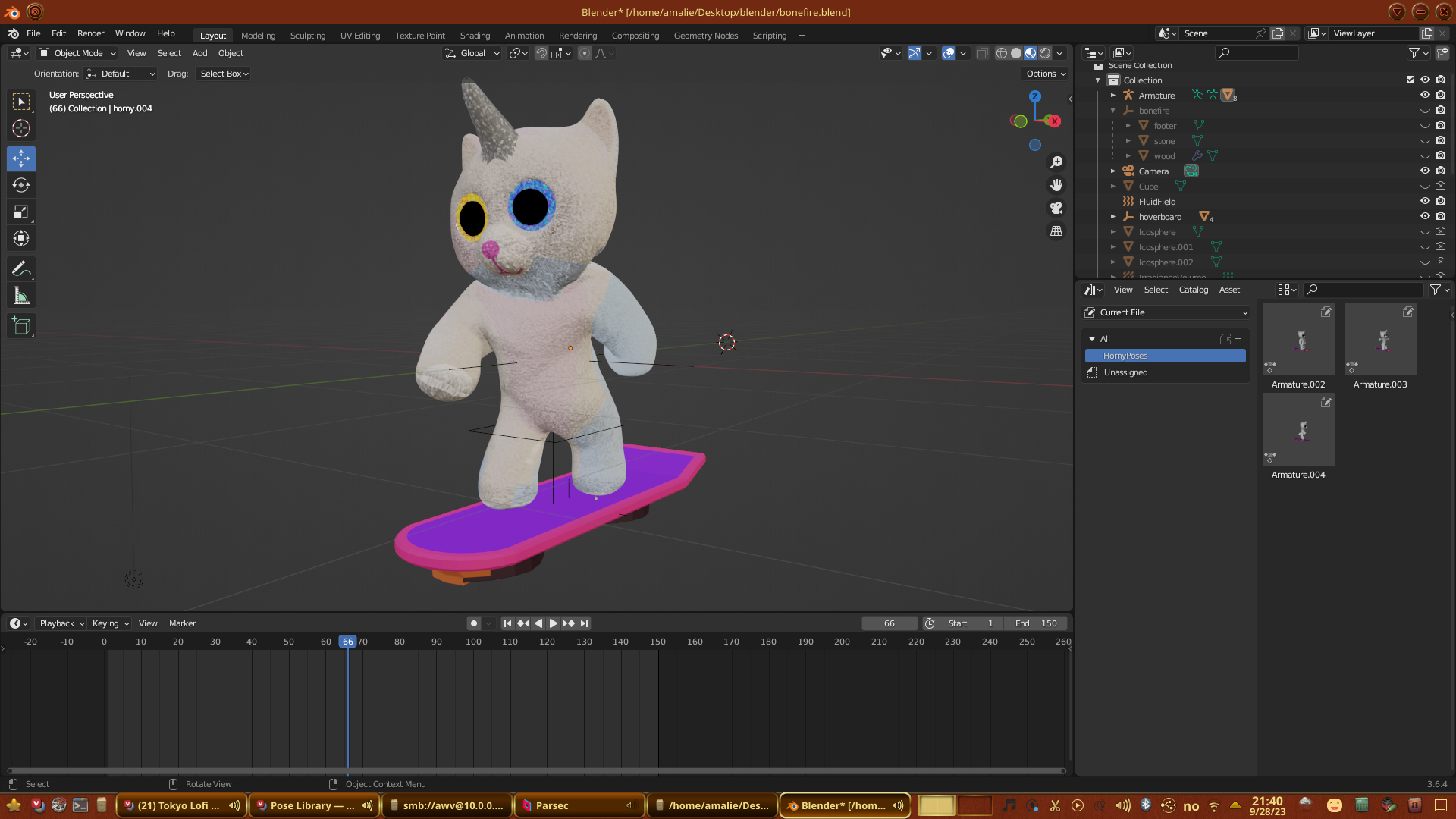Image resolution: width=1456 pixels, height=819 pixels.
Task: Select the Measure tool
Action: [21, 297]
